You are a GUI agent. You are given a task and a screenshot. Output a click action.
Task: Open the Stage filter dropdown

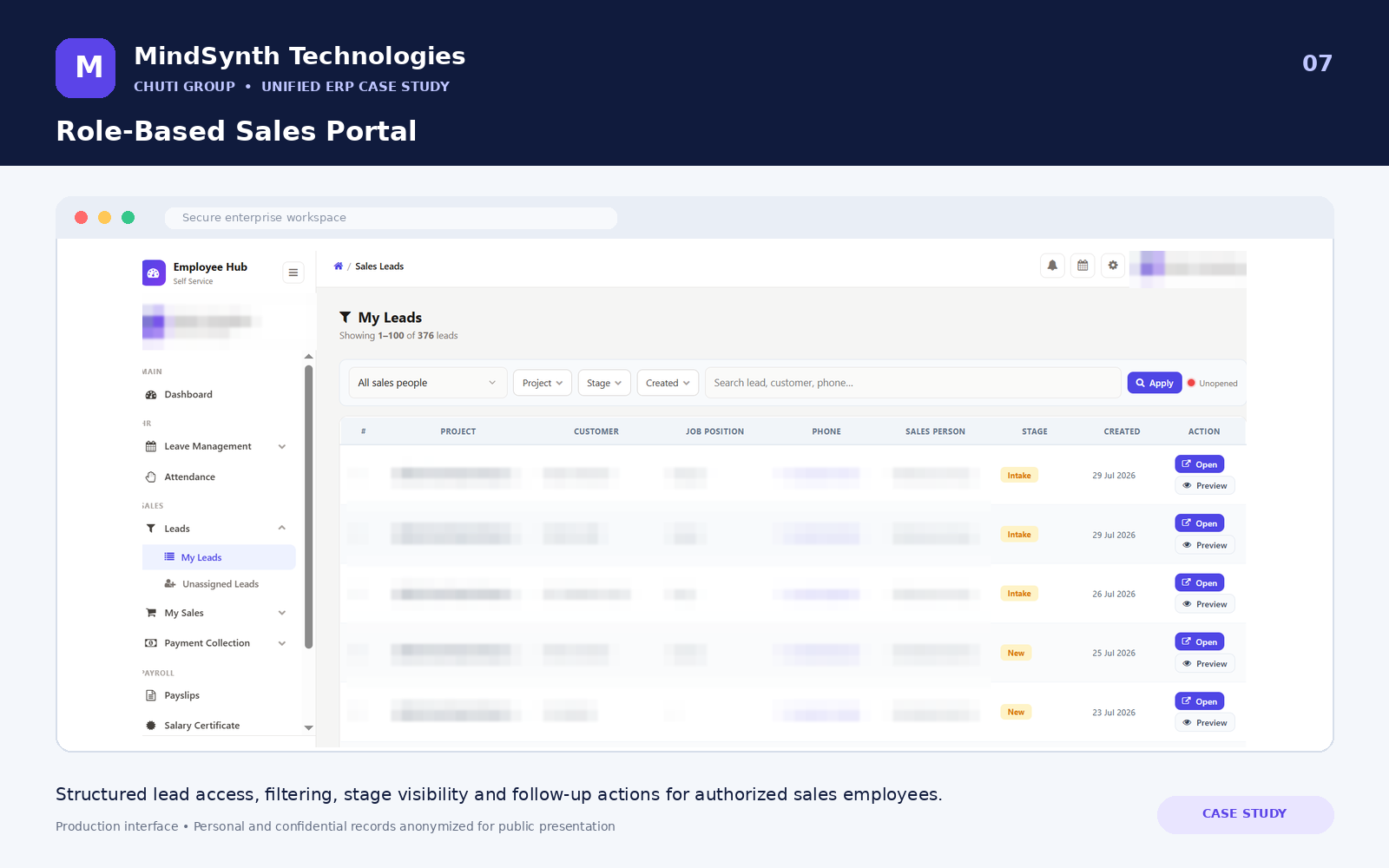604,383
